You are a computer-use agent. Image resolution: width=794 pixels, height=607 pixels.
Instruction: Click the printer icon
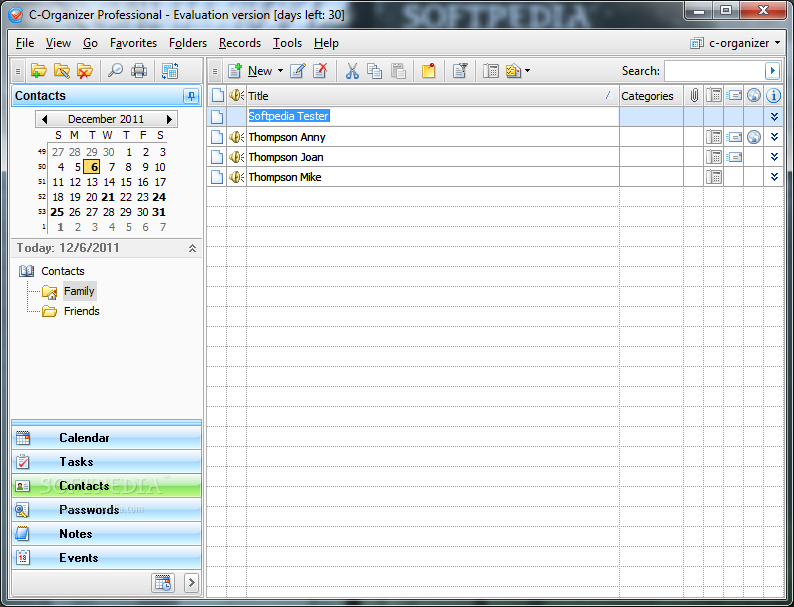pyautogui.click(x=139, y=71)
